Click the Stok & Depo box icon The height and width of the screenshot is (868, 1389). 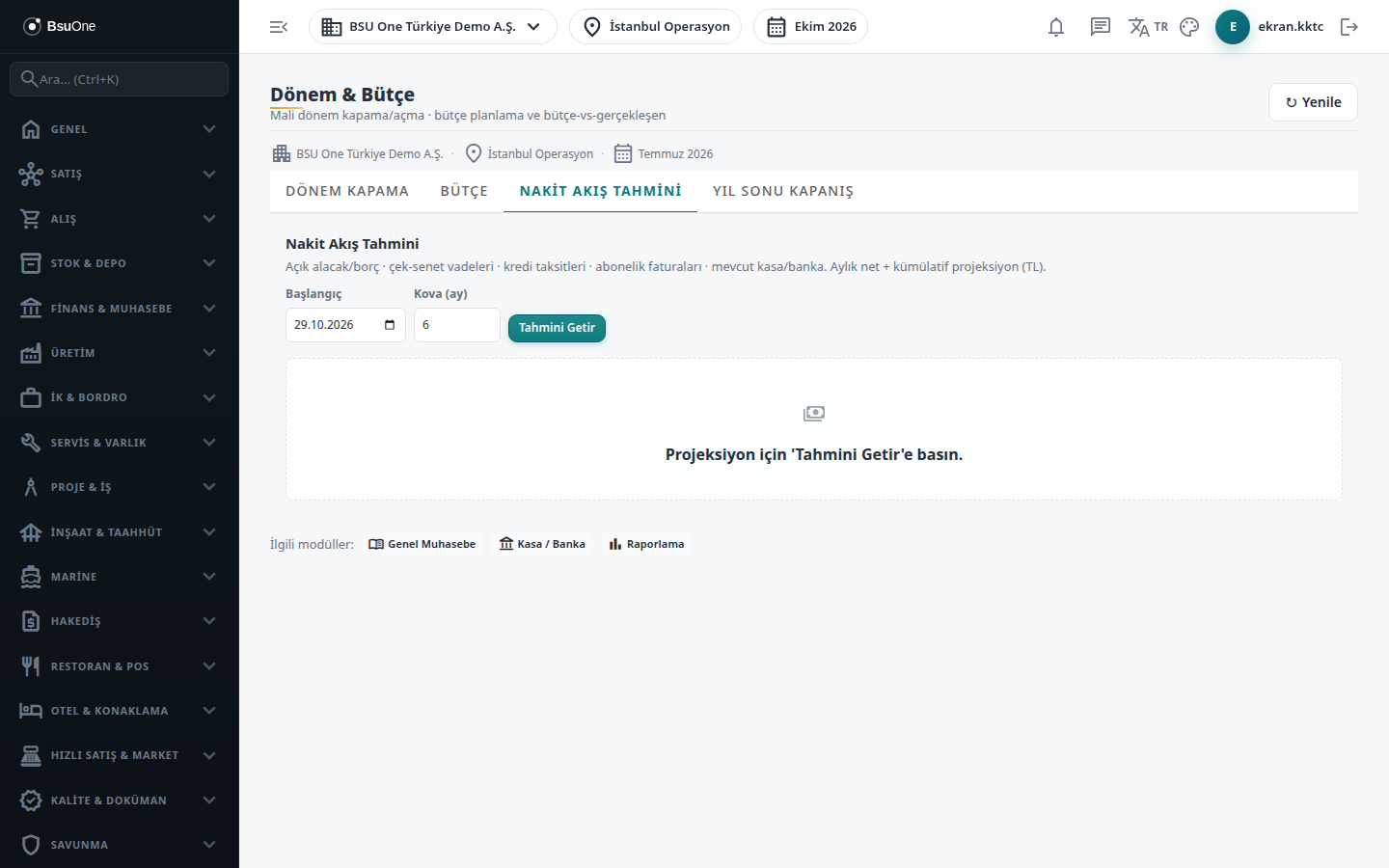pos(31,263)
